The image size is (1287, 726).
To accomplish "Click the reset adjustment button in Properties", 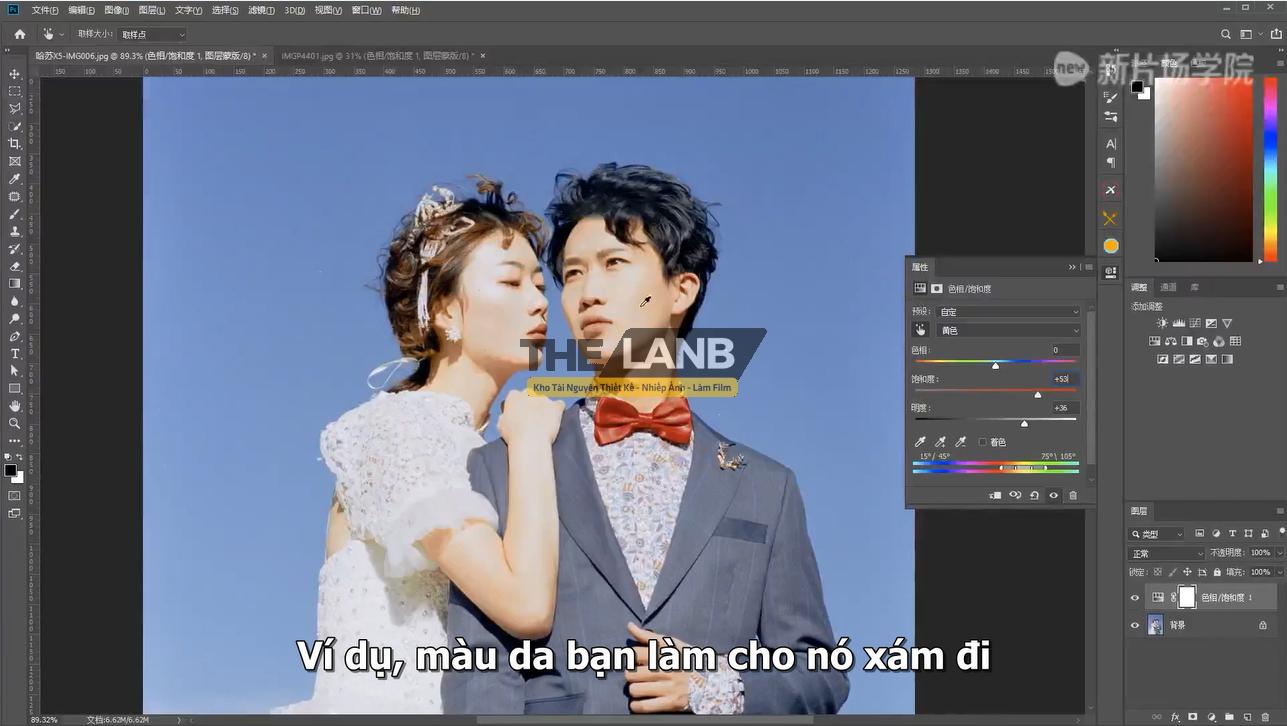I will (x=1035, y=495).
